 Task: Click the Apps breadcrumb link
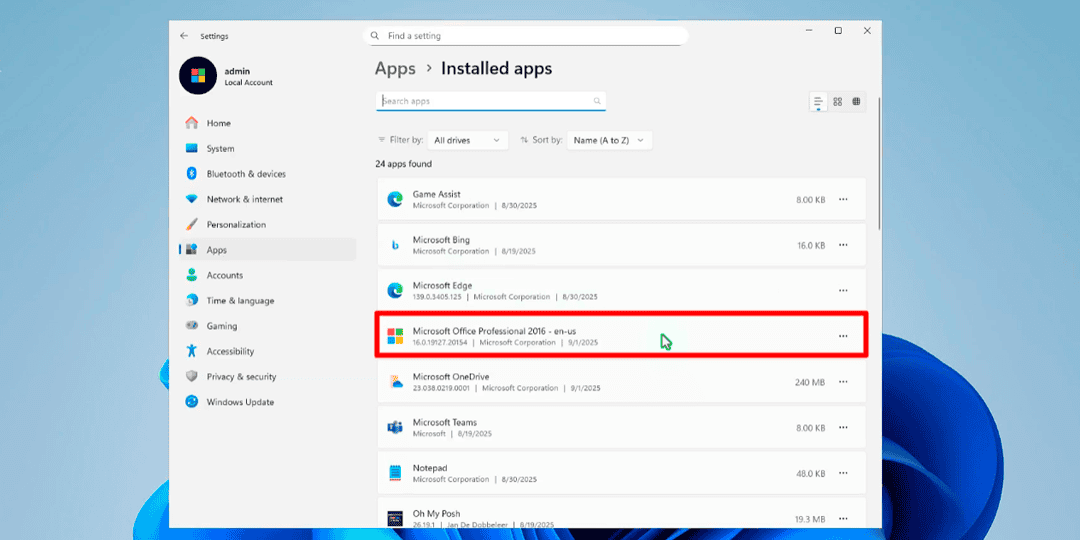pyautogui.click(x=395, y=69)
